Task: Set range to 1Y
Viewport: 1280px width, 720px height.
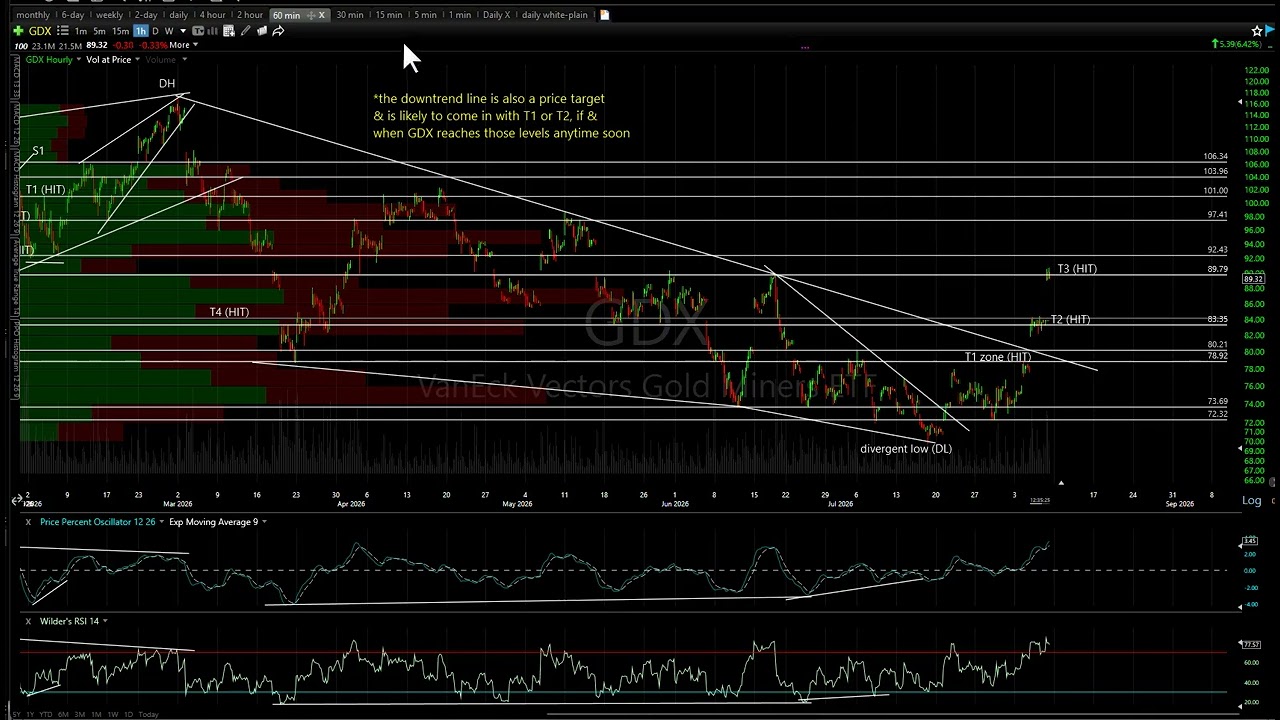Action: [31, 714]
